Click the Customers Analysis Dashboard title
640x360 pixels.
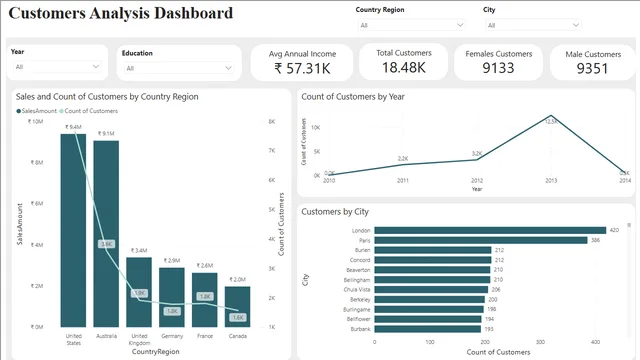[x=121, y=13]
